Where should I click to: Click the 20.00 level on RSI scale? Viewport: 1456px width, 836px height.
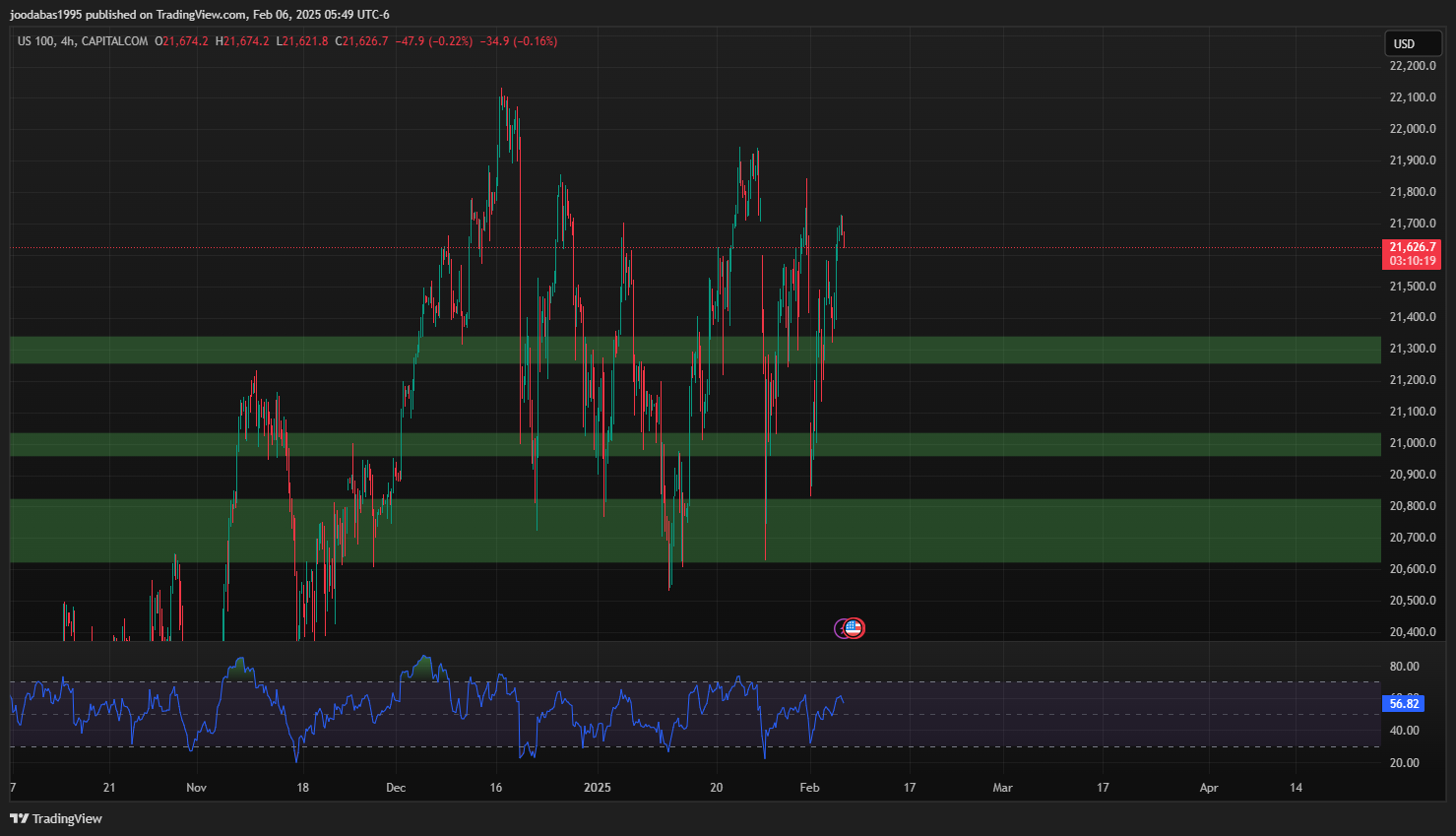[1404, 762]
